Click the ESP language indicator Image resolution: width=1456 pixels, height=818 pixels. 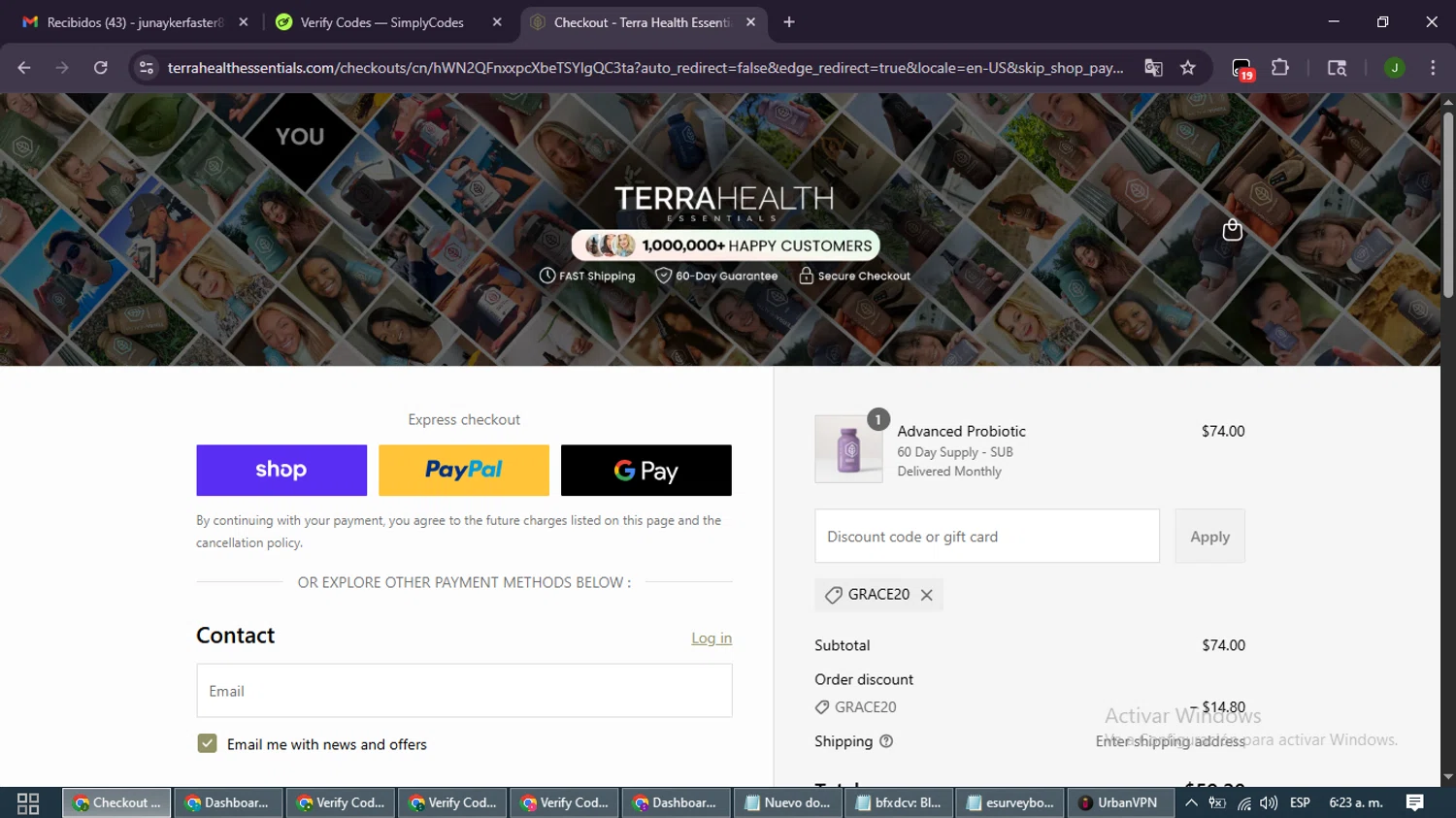[1301, 803]
